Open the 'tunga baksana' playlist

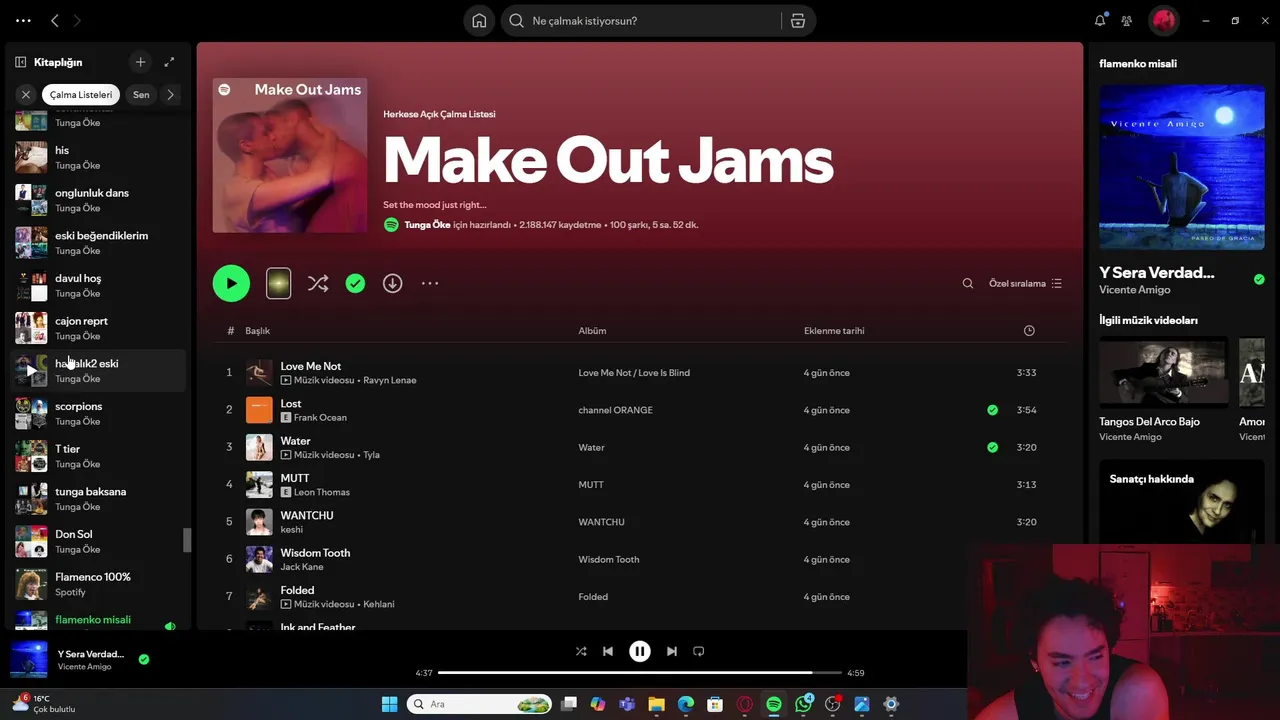click(98, 498)
